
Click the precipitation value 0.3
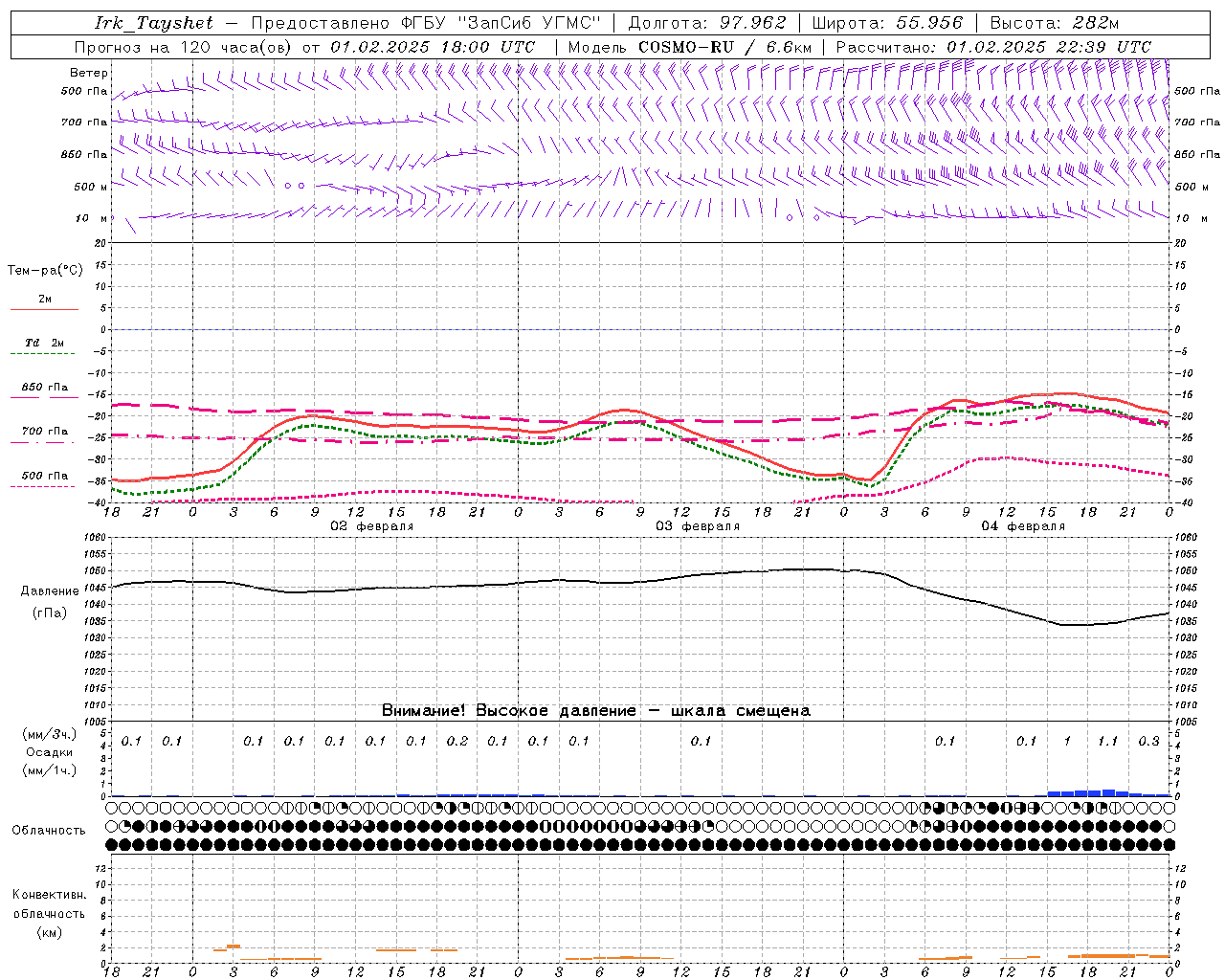1148,742
